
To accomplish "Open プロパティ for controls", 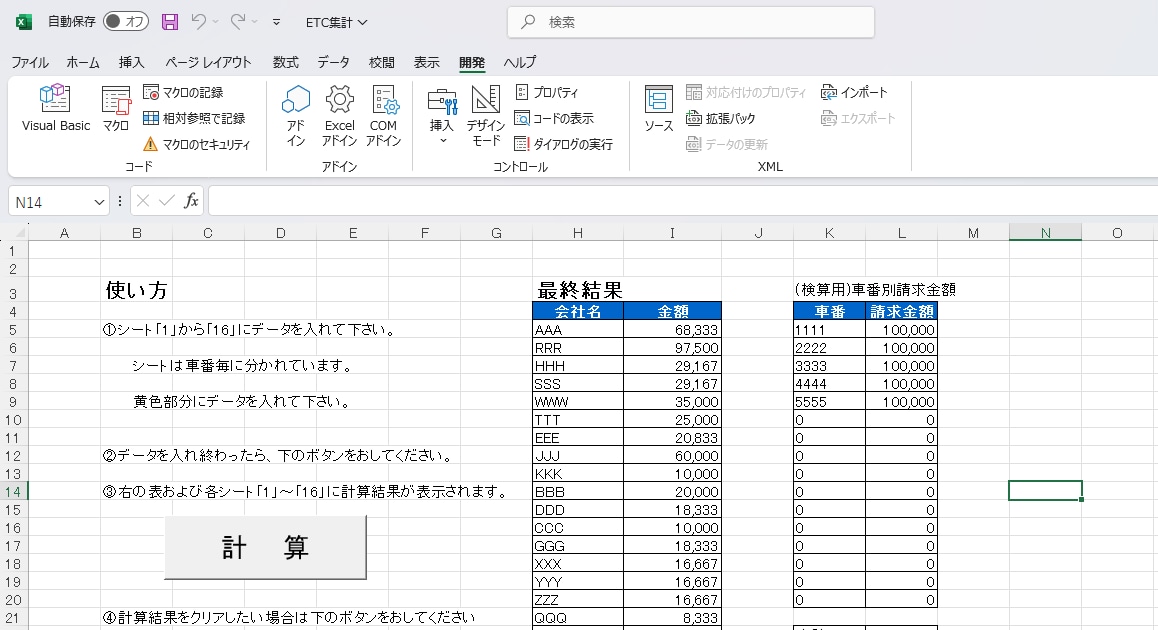I will [x=547, y=92].
